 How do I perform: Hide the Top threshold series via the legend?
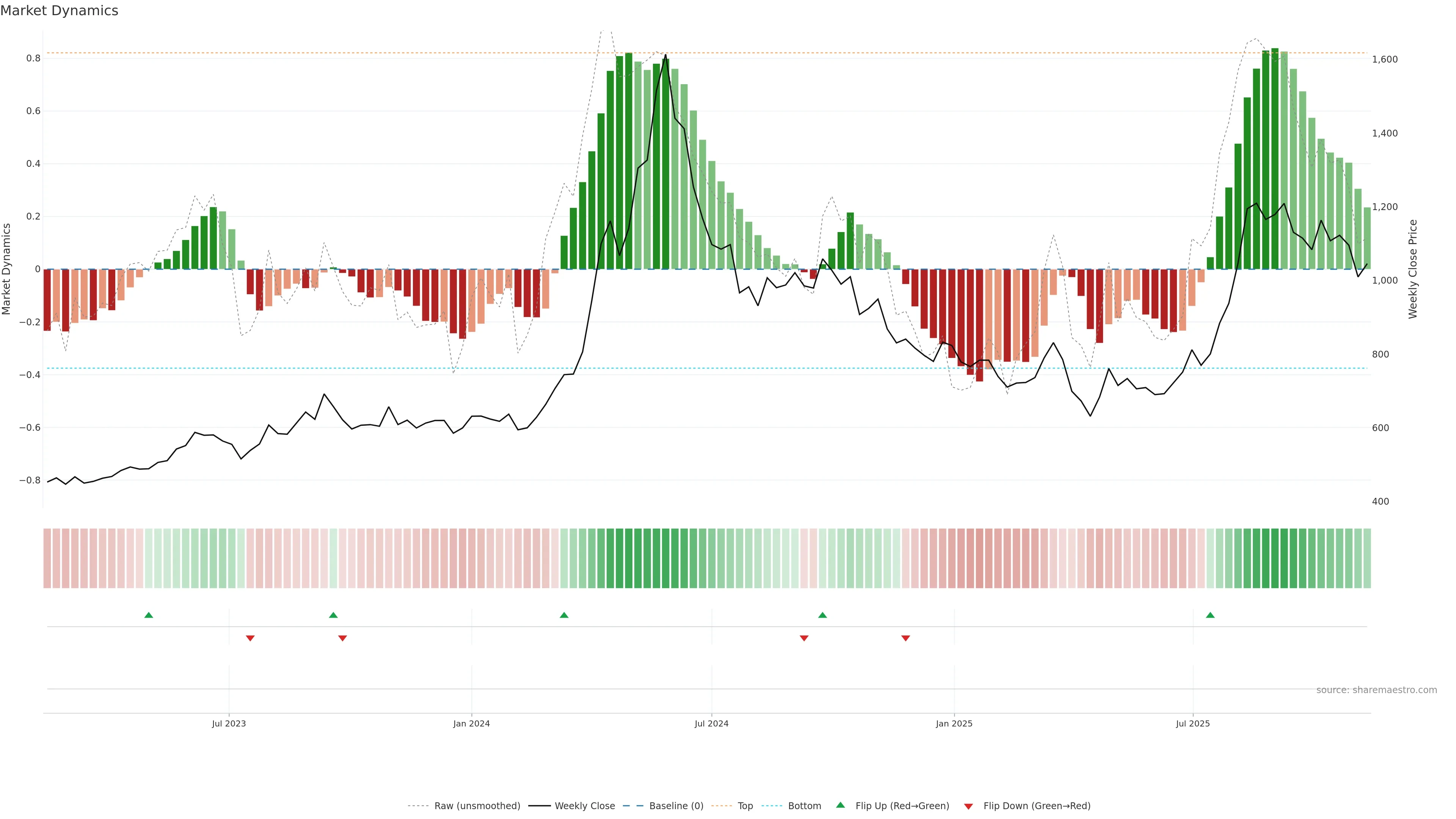[745, 806]
